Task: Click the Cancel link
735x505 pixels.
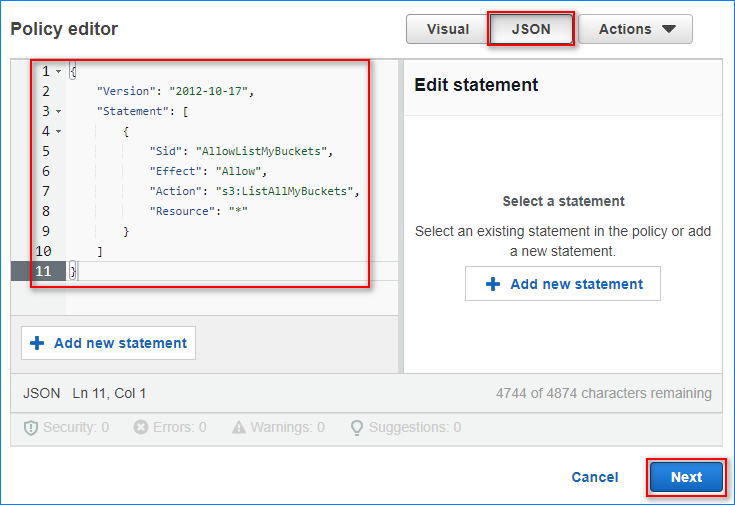Action: [594, 477]
